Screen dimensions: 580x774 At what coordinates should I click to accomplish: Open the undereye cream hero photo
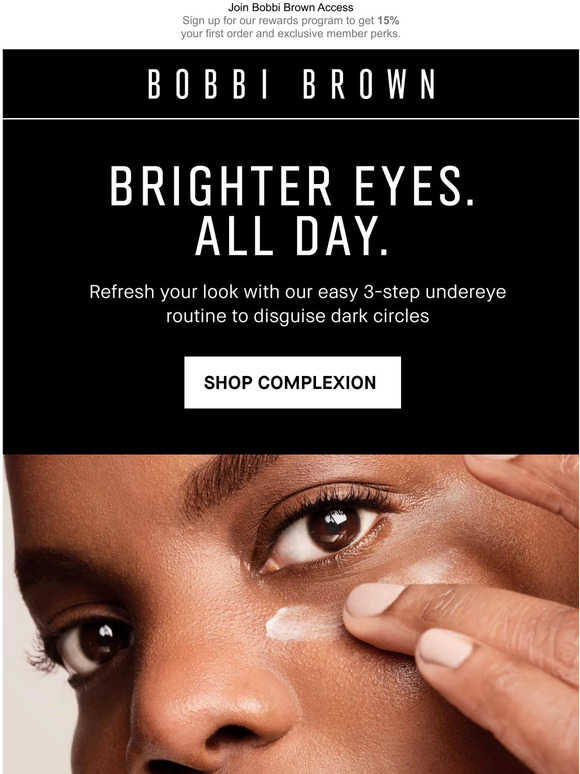[x=291, y=614]
